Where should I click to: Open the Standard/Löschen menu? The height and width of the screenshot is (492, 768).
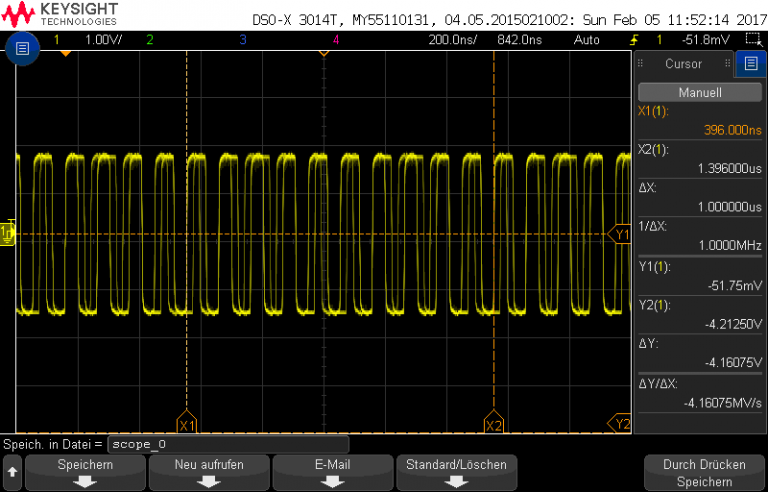(x=456, y=472)
